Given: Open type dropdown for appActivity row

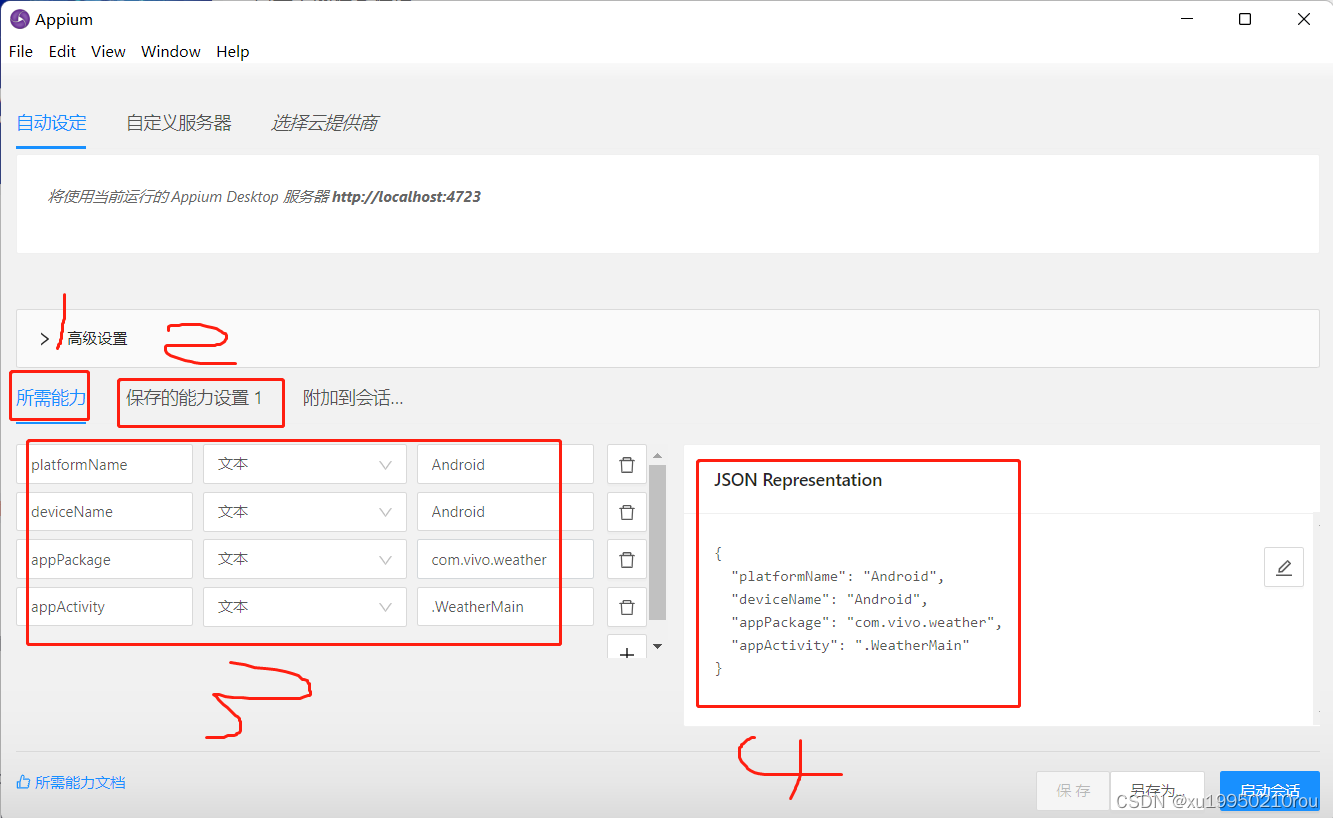Looking at the screenshot, I should (305, 607).
